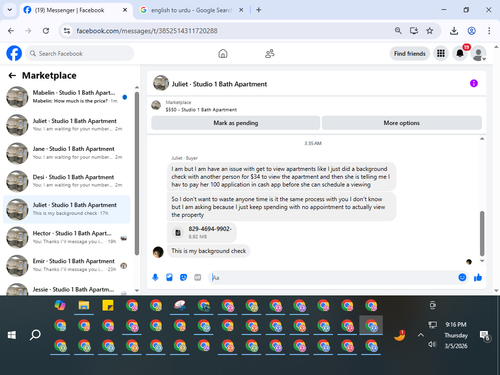Image resolution: width=500 pixels, height=375 pixels.
Task: Click the conversation list scrollbar
Action: click(x=137, y=173)
